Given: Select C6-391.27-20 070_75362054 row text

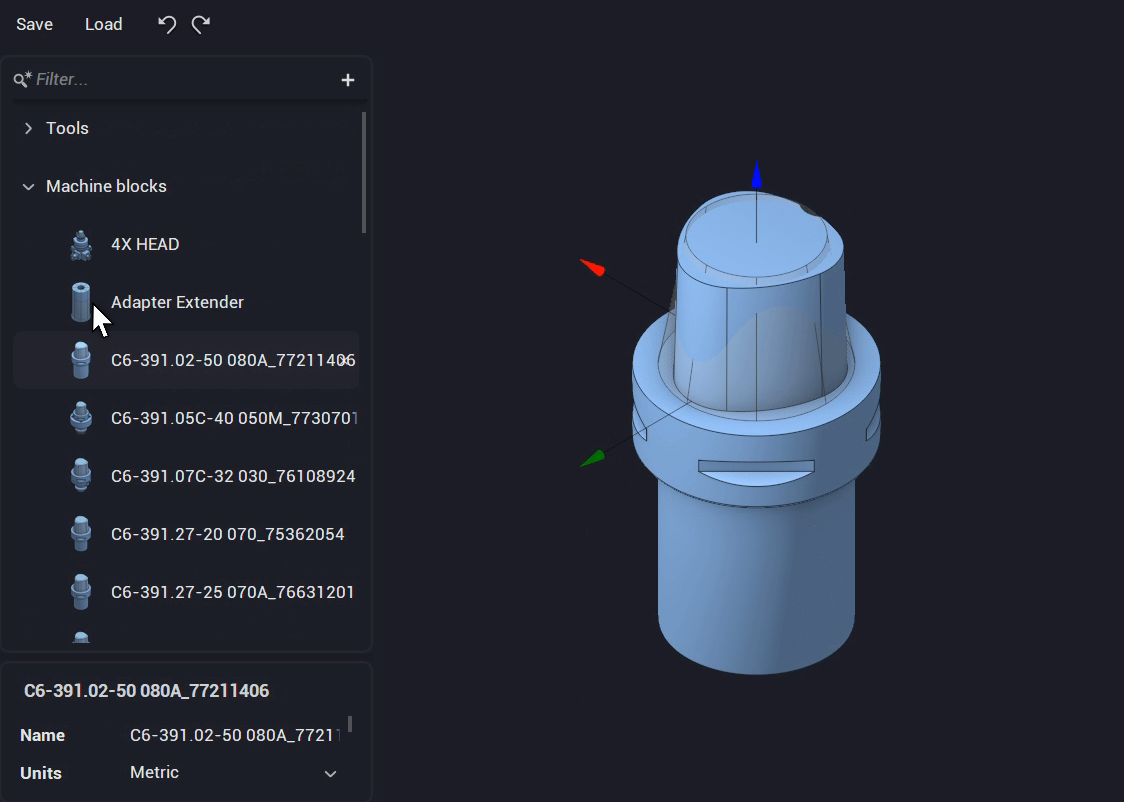Looking at the screenshot, I should (x=227, y=535).
